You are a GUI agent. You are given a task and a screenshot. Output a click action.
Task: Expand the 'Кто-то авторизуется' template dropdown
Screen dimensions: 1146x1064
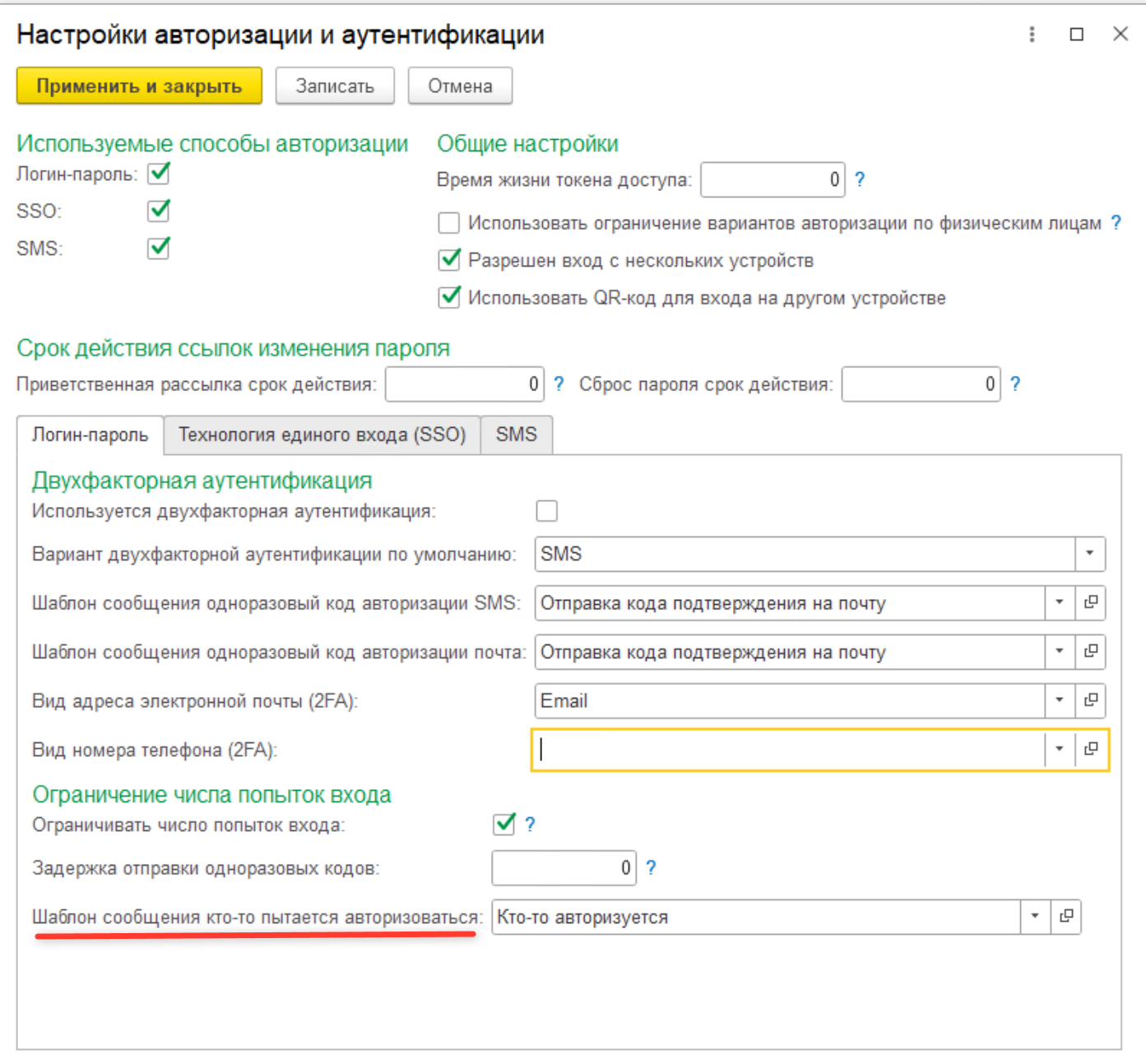1035,916
